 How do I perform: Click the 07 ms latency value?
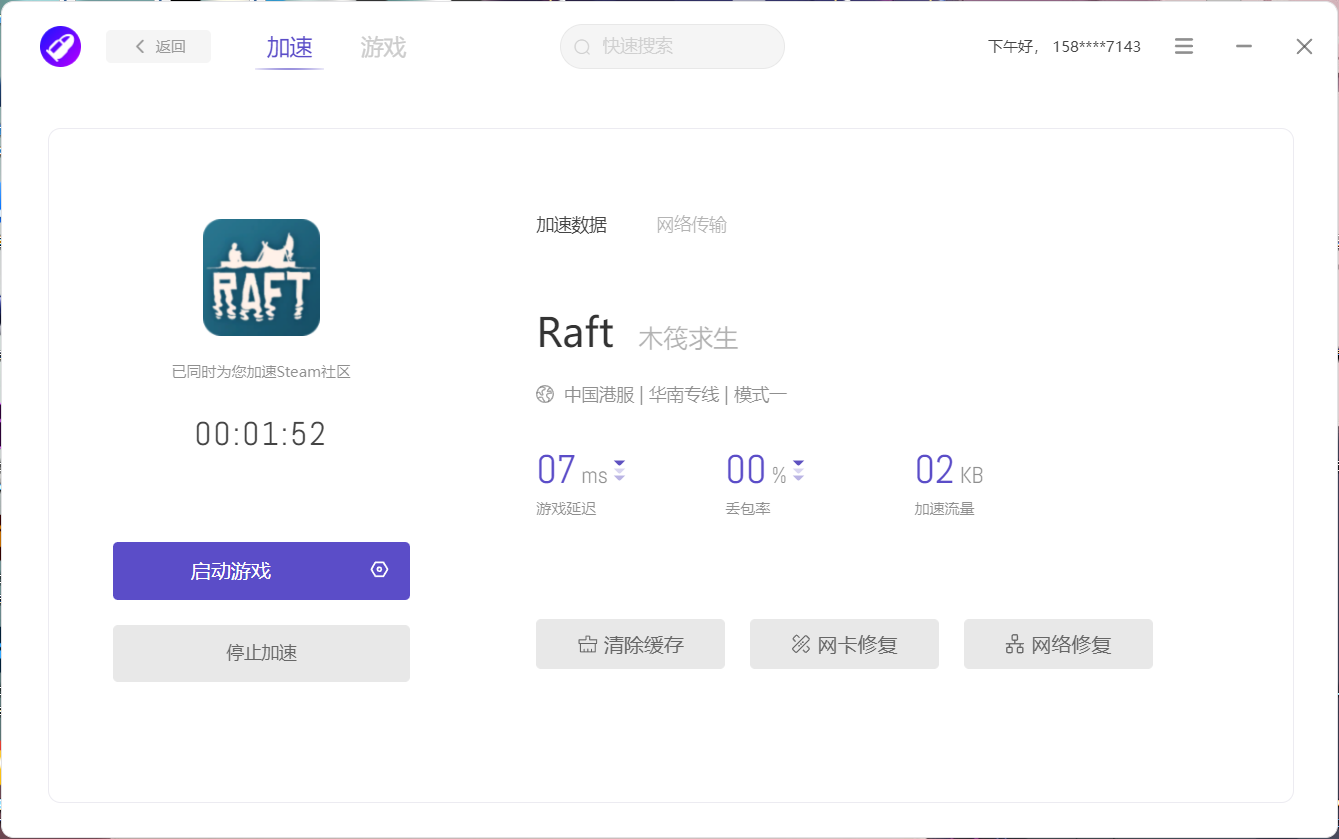[x=572, y=470]
